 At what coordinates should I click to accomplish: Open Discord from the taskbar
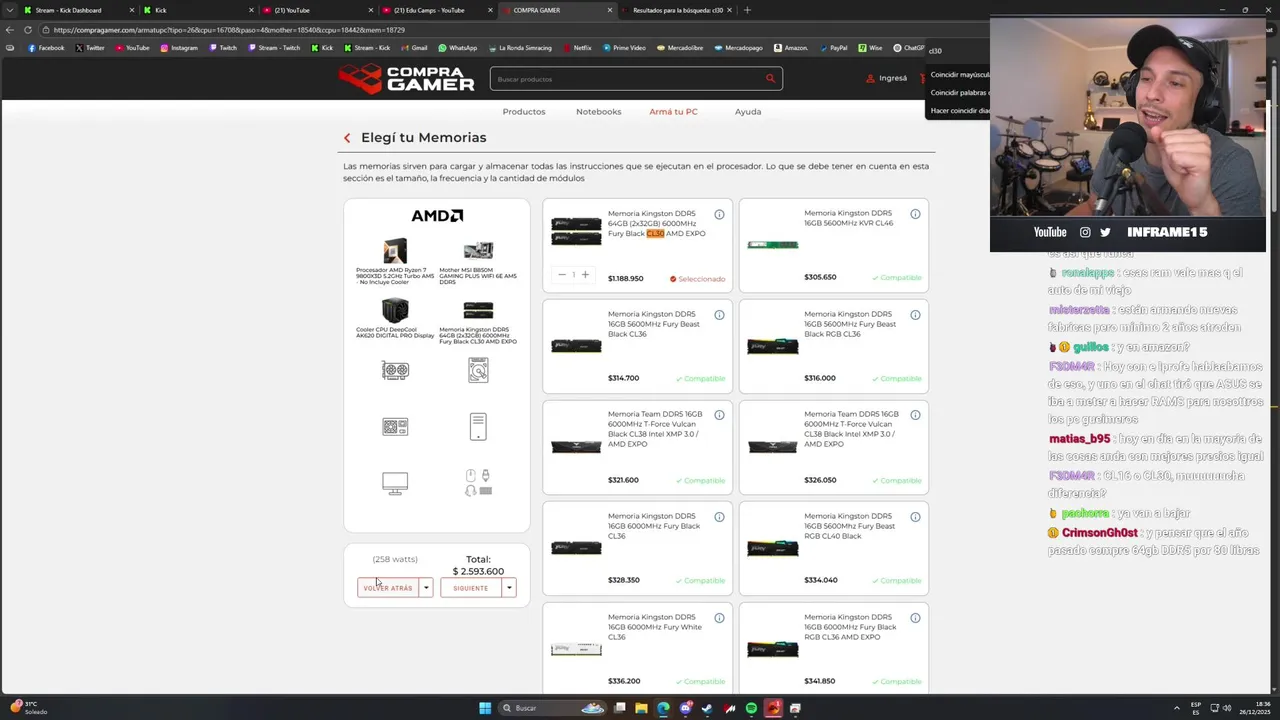click(x=685, y=708)
